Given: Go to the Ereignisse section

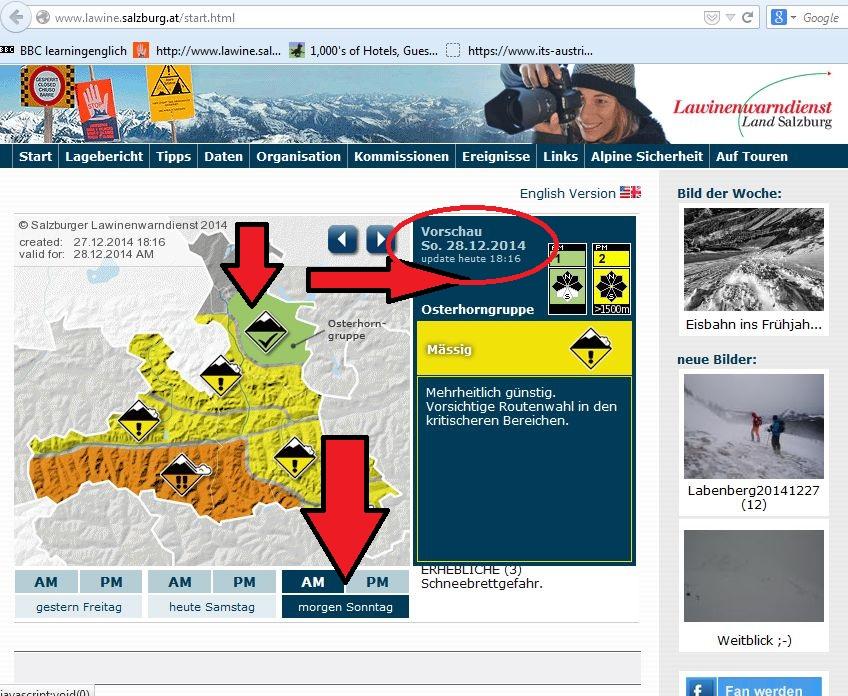Looking at the screenshot, I should click(495, 156).
